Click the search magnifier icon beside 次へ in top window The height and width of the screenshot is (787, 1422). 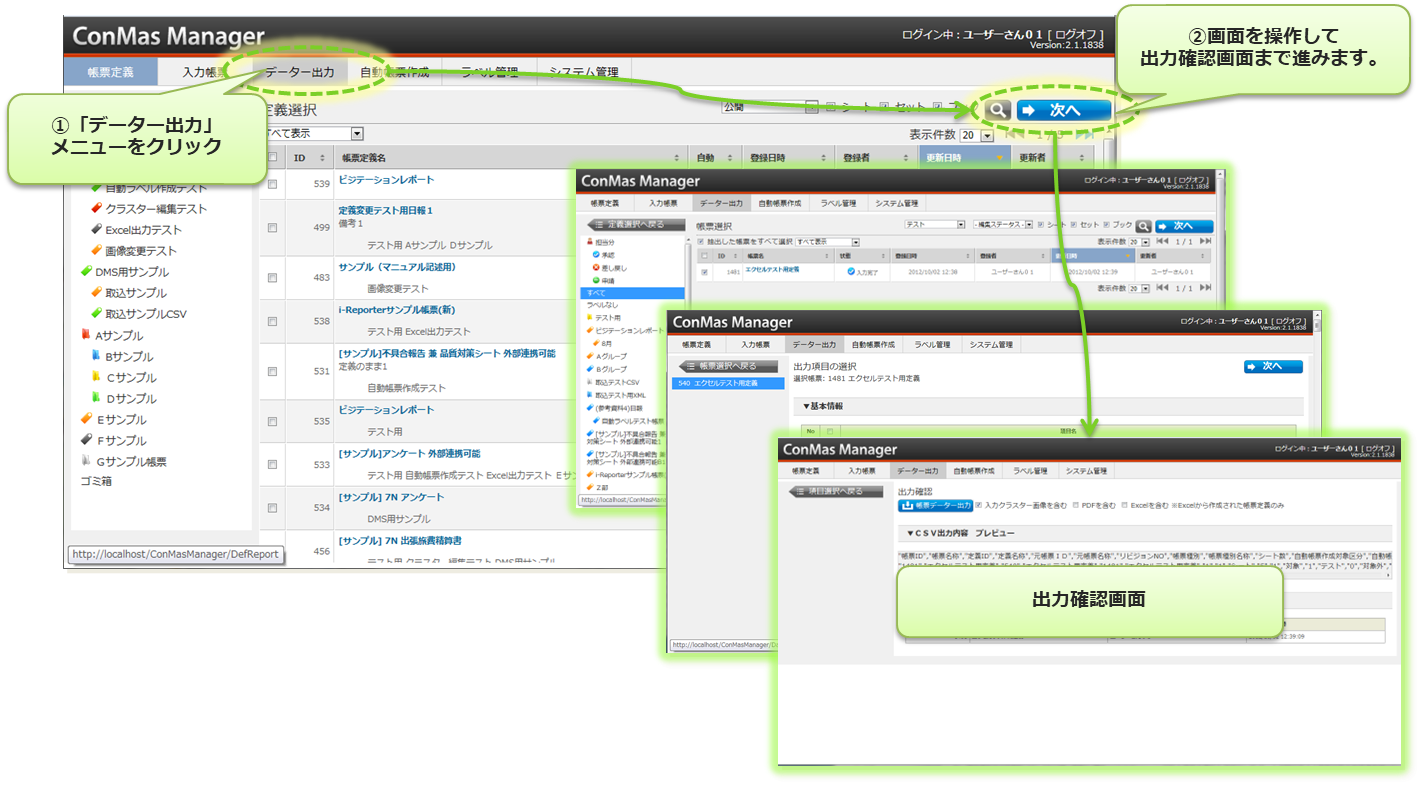pyautogui.click(x=996, y=111)
